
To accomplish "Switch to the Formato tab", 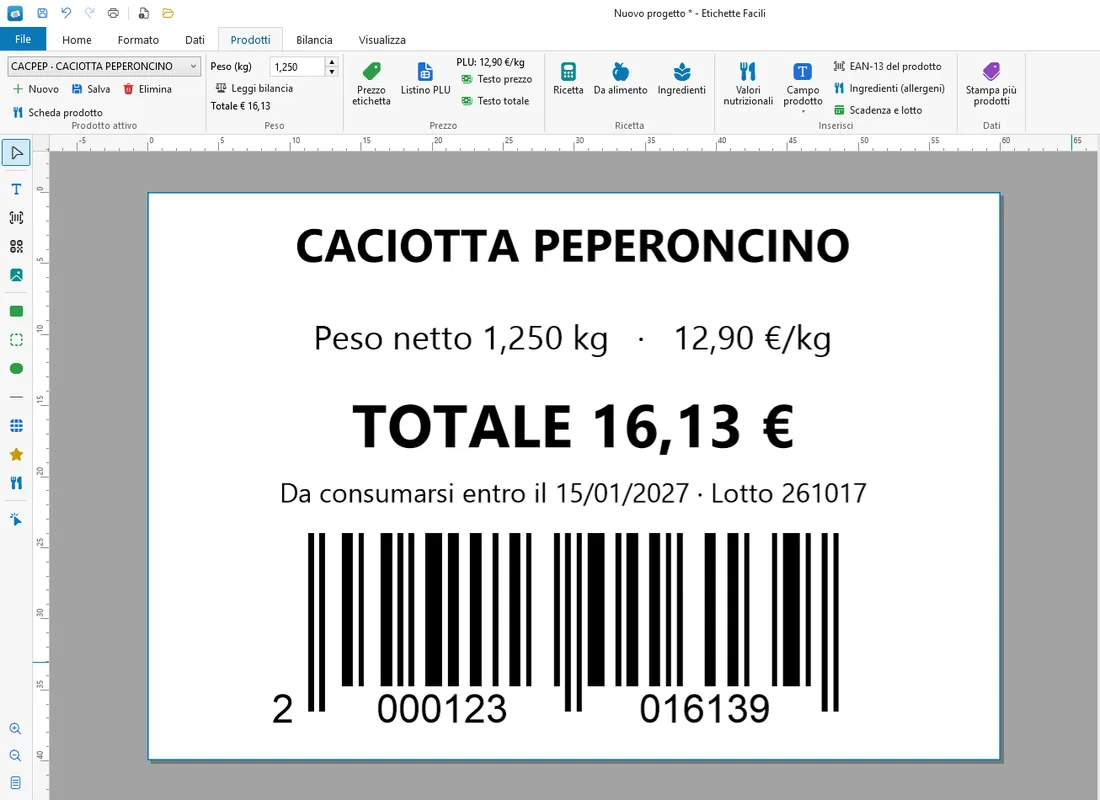I will (x=138, y=40).
